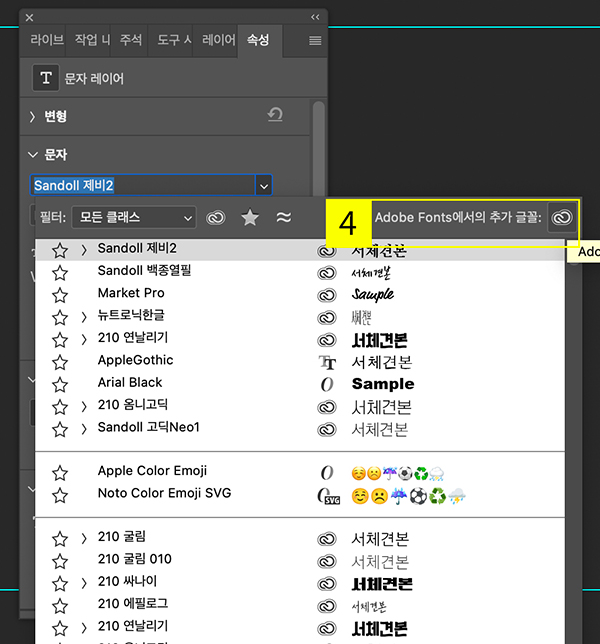
Task: Star the Apple Color Emoji font
Action: [x=60, y=473]
